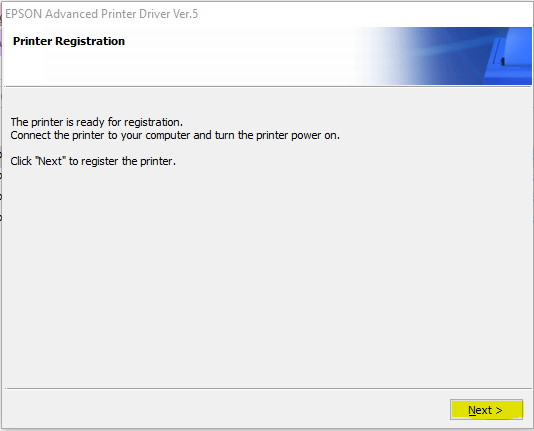Click "The printer is ready for registration." line

click(x=97, y=122)
